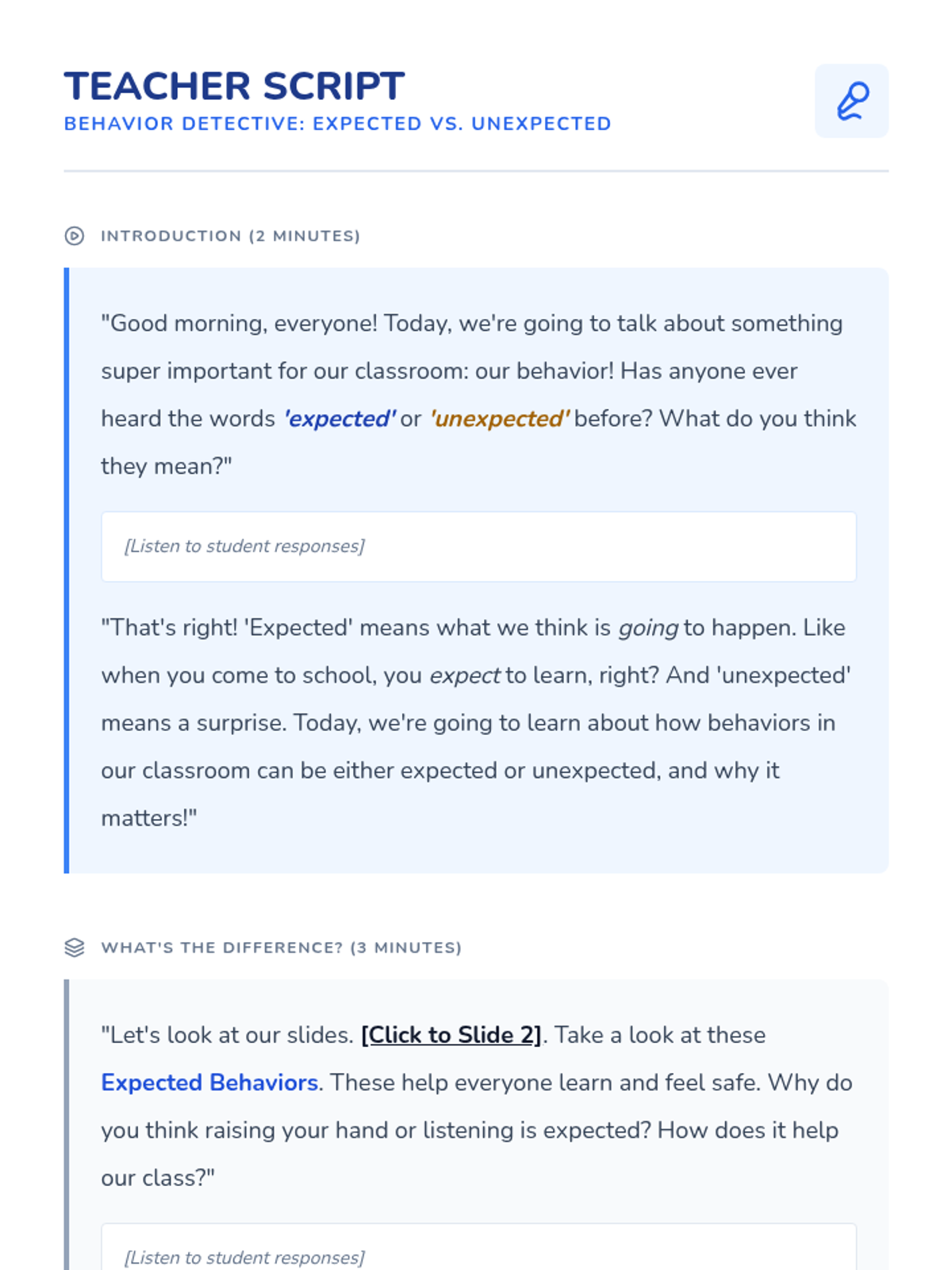
Task: Click the blue "Expected Behaviors" text
Action: 209,1083
